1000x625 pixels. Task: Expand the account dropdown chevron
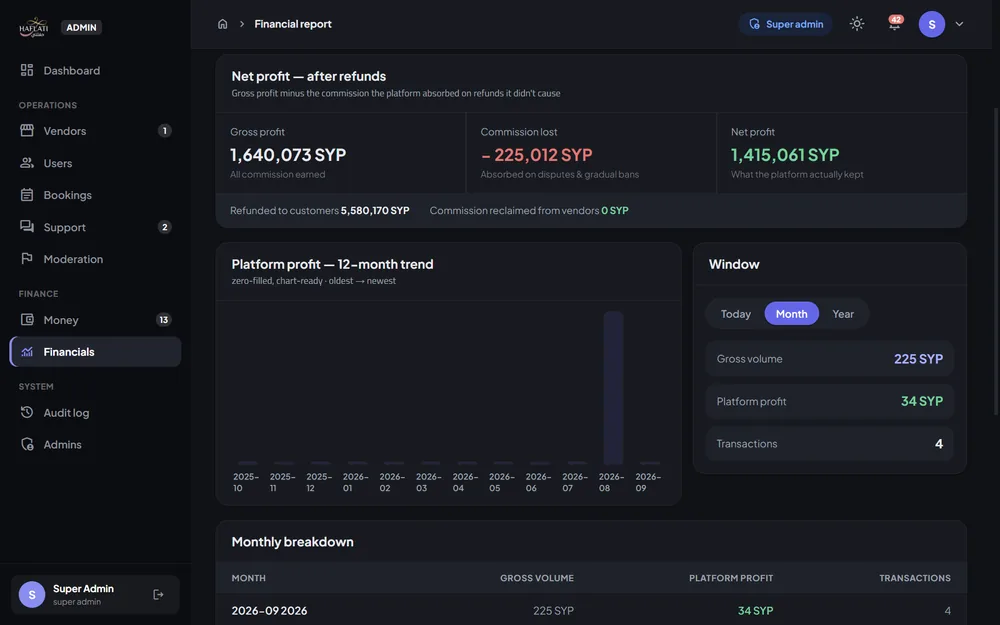959,24
